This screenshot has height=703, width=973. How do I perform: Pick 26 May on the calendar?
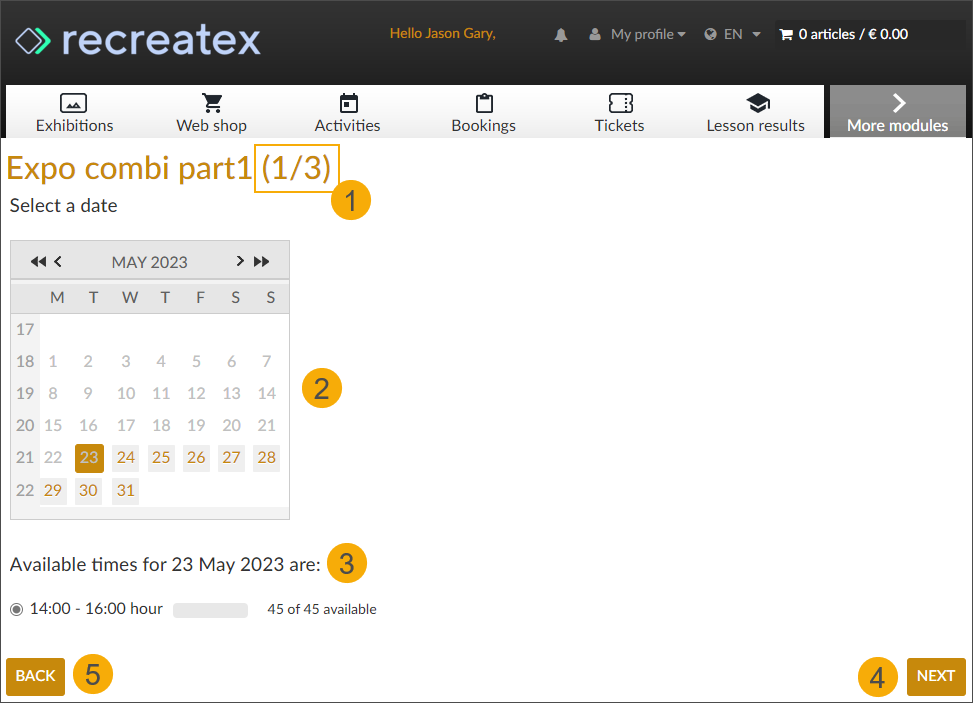click(196, 457)
